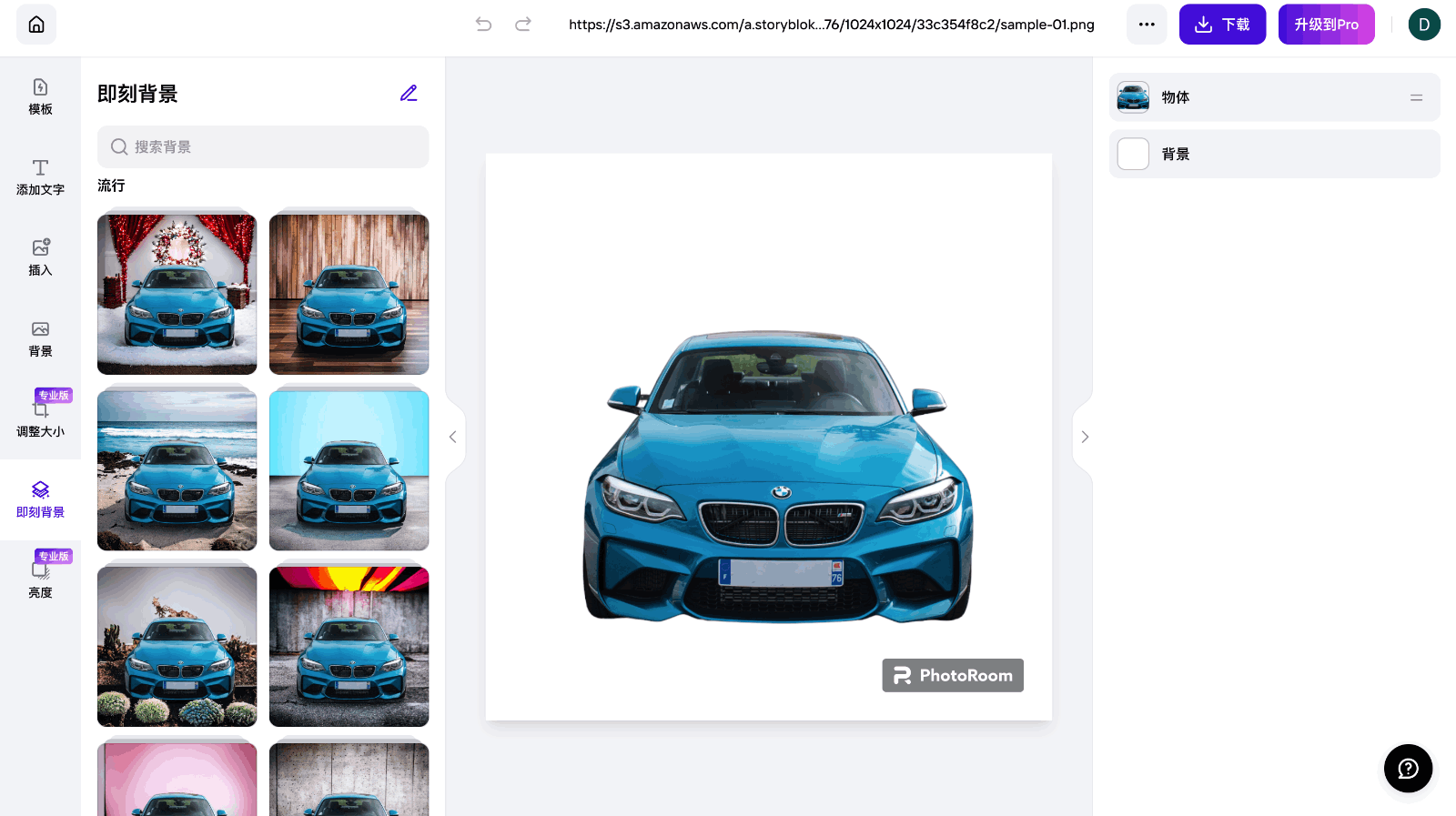
Task: Click the pencil edit icon beside 即刻背景
Action: point(409,94)
